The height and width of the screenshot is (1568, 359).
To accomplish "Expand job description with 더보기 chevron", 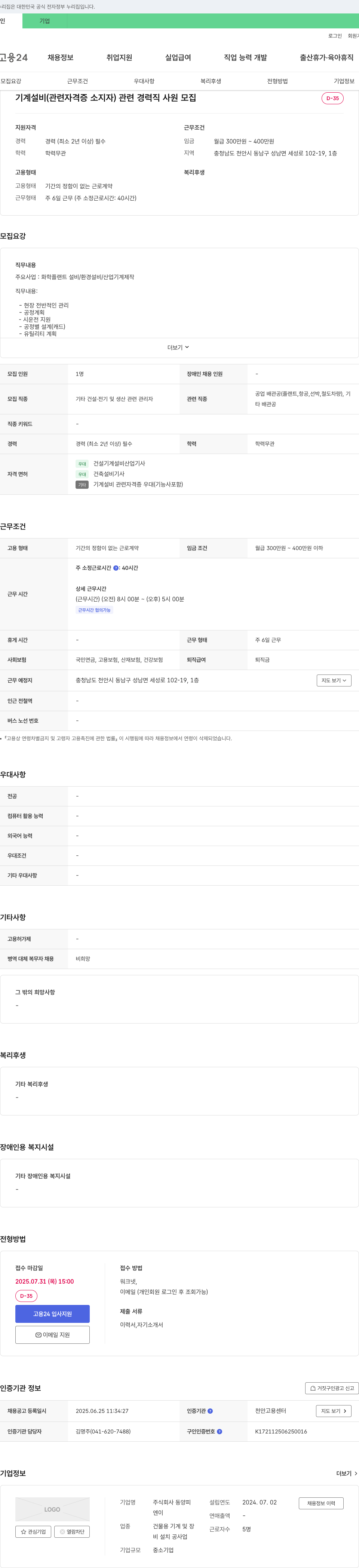I will (x=179, y=348).
